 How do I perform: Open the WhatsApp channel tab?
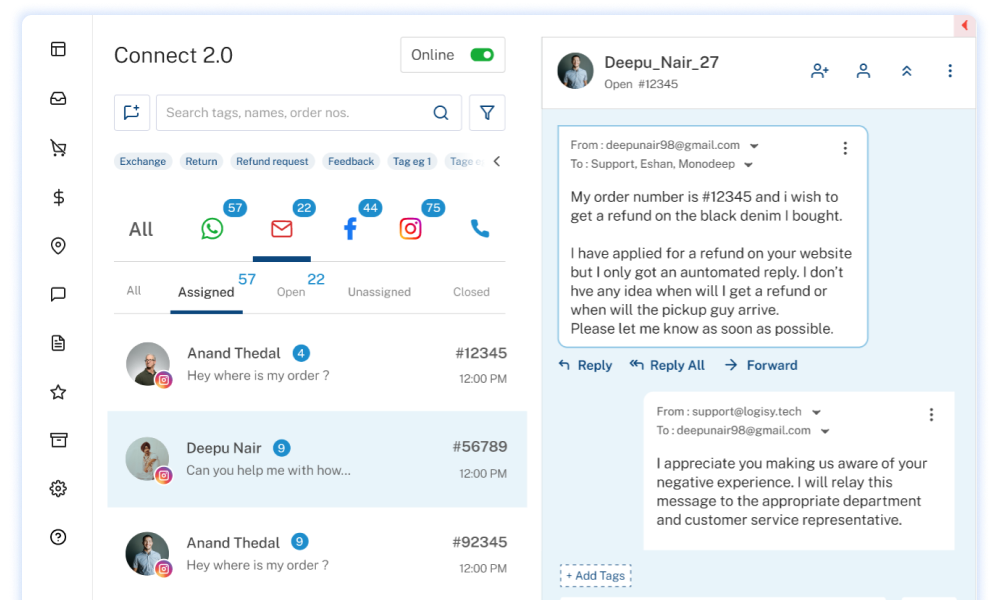pyautogui.click(x=212, y=229)
